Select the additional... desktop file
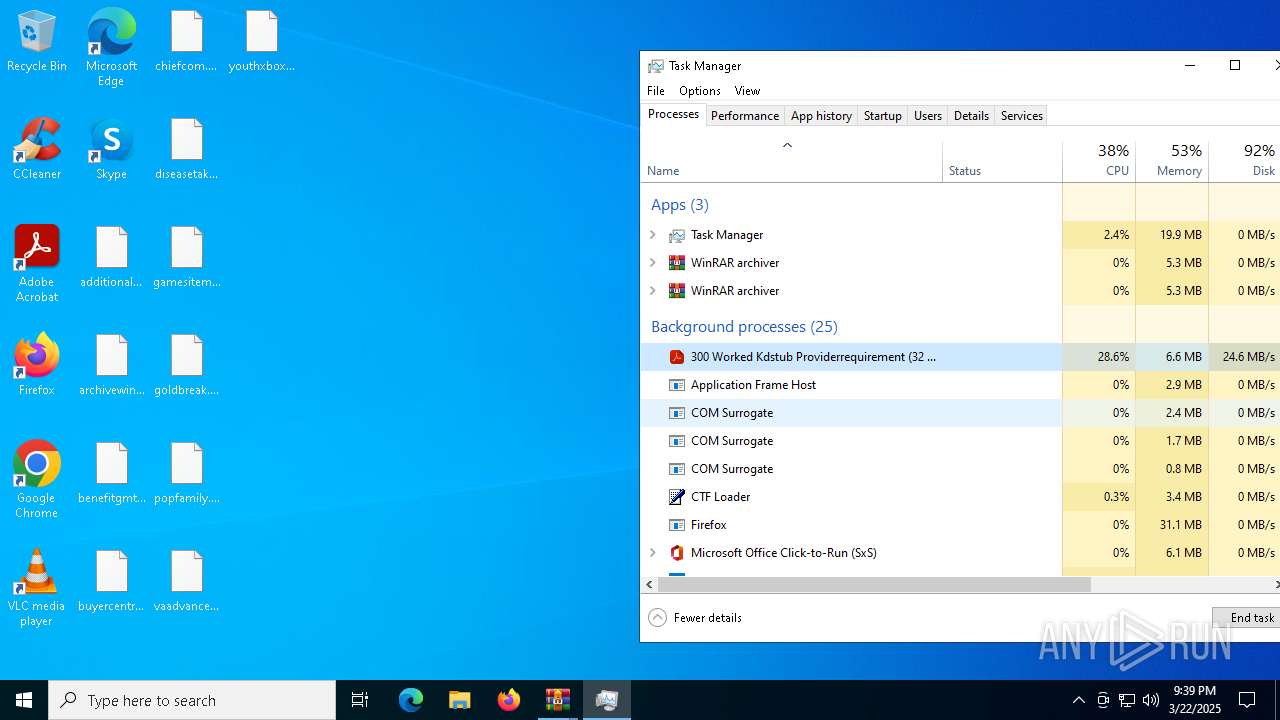This screenshot has height=720, width=1280. pyautogui.click(x=111, y=258)
